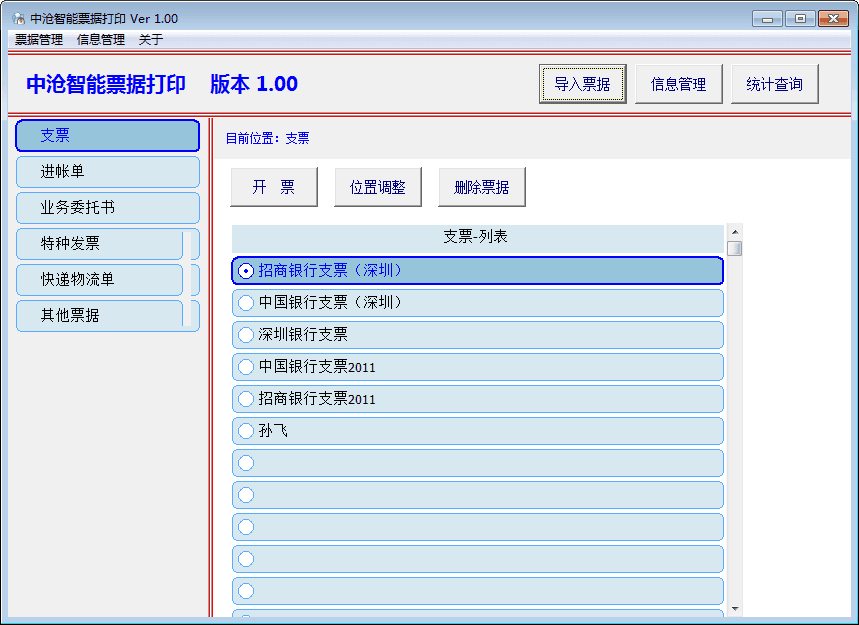This screenshot has width=859, height=625.
Task: Select 进帐单 in the sidebar
Action: [x=107, y=172]
